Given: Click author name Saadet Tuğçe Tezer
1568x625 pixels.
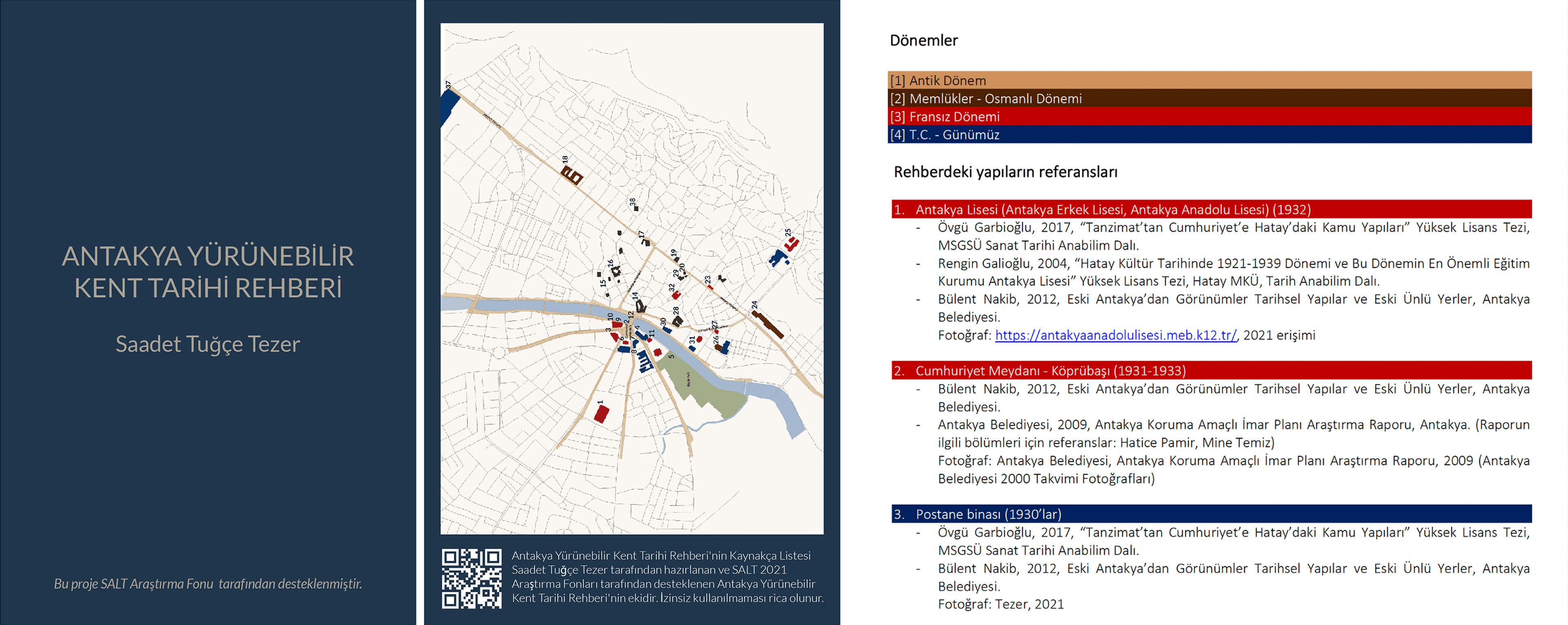Looking at the screenshot, I should click(207, 344).
